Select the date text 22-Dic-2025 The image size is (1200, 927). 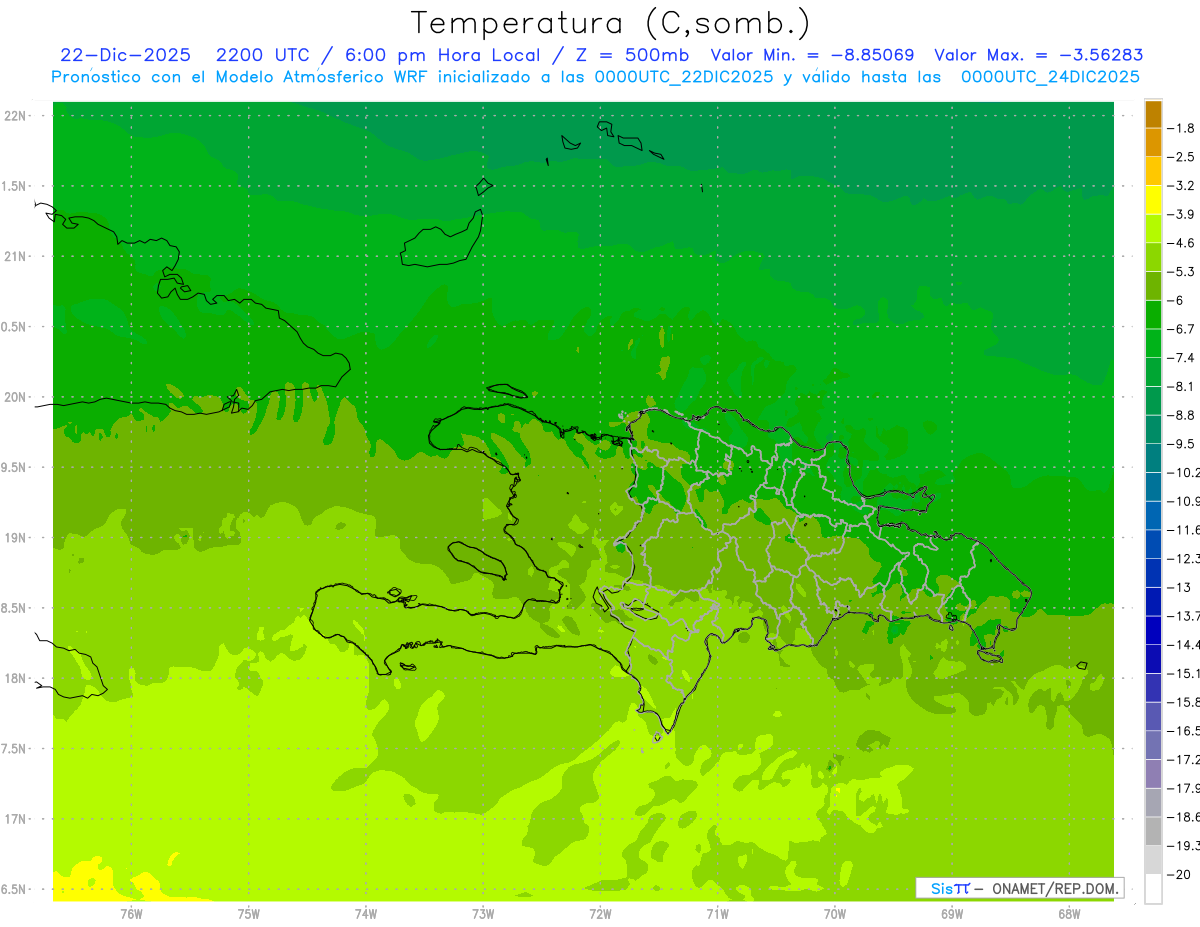tap(125, 55)
